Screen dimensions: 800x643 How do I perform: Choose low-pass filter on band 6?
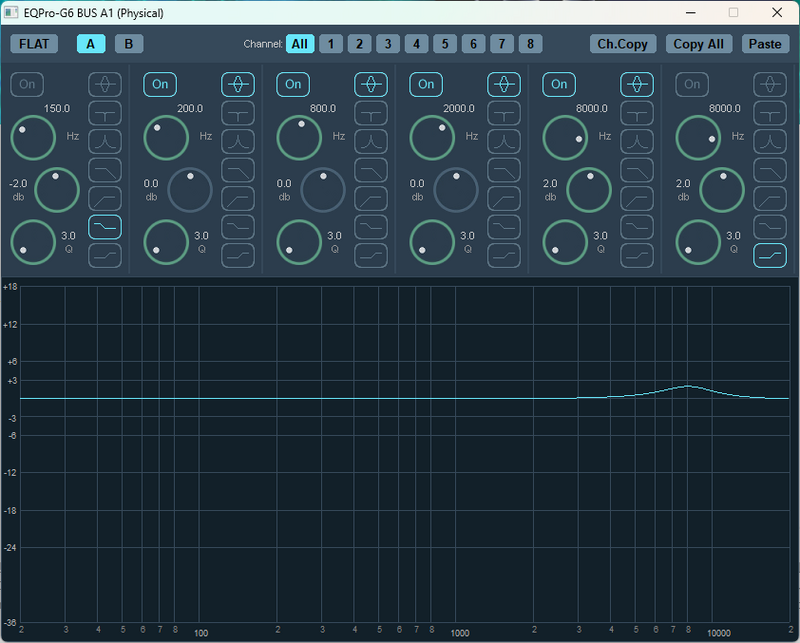point(770,170)
